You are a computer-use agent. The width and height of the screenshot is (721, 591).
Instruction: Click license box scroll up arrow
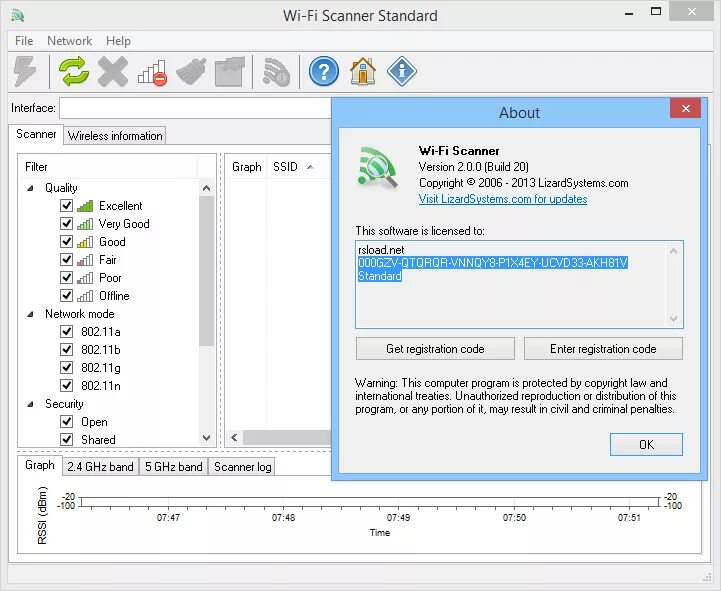pyautogui.click(x=674, y=251)
